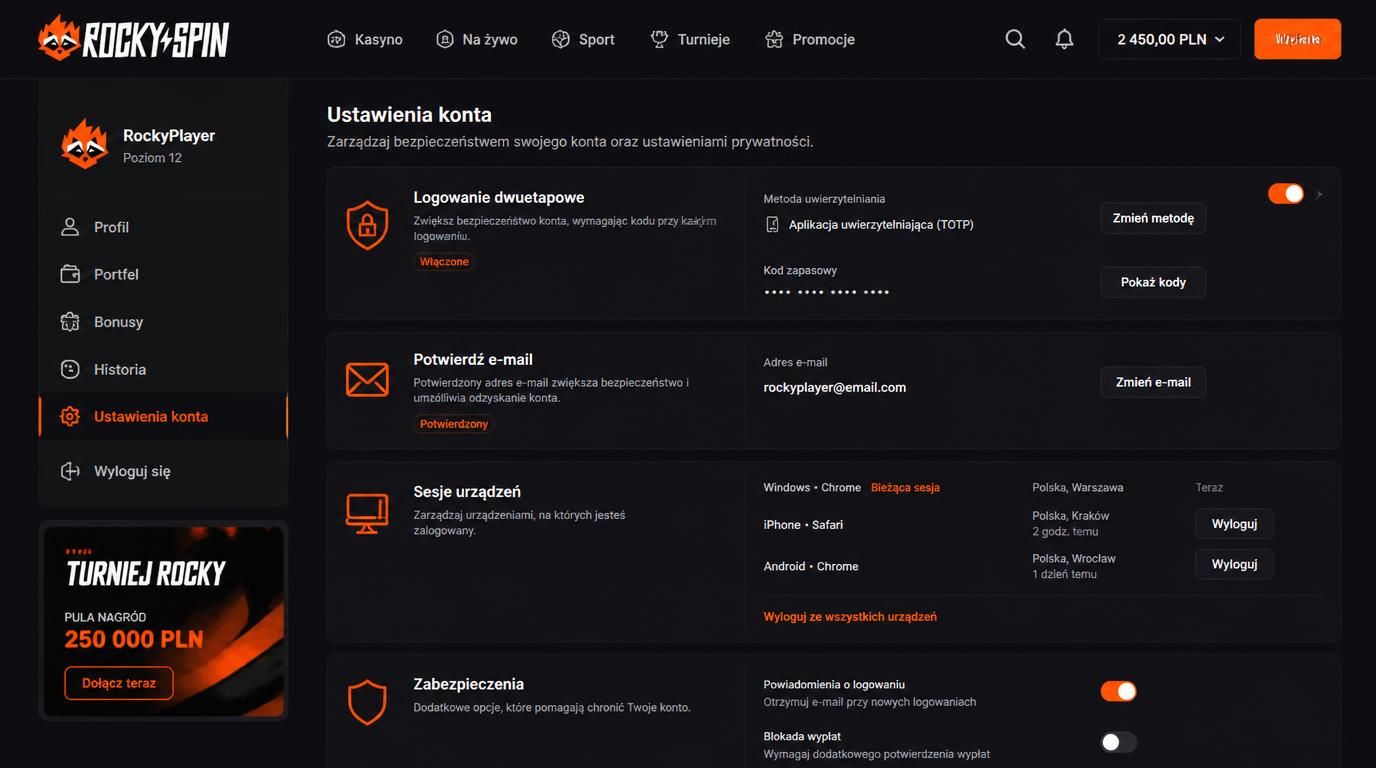The image size is (1376, 768).
Task: Click the shield icon in Zabezpieczenia
Action: [x=367, y=702]
